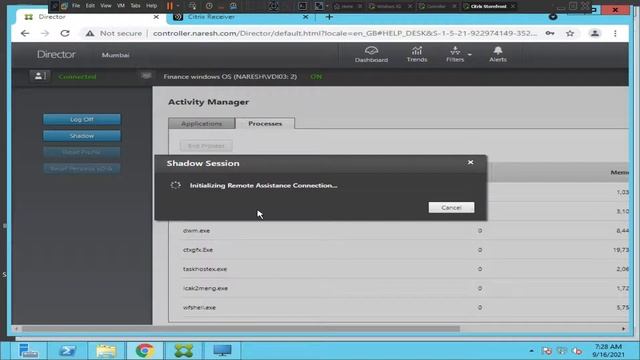
Task: Close the Citrix Receiver browser tab
Action: (x=305, y=17)
